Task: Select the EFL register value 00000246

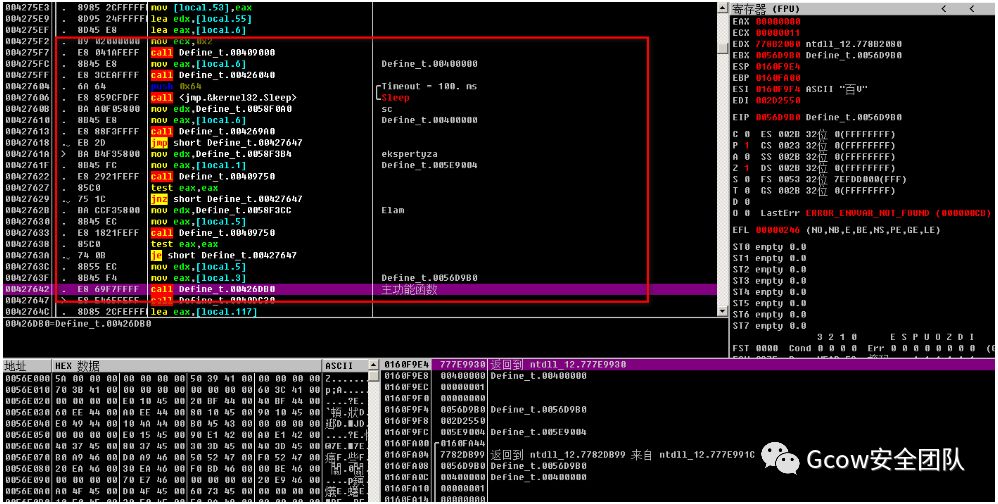Action: pos(778,230)
